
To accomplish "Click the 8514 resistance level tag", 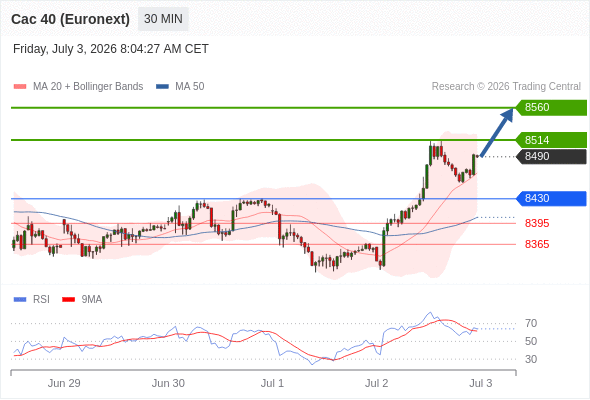I will click(x=551, y=140).
